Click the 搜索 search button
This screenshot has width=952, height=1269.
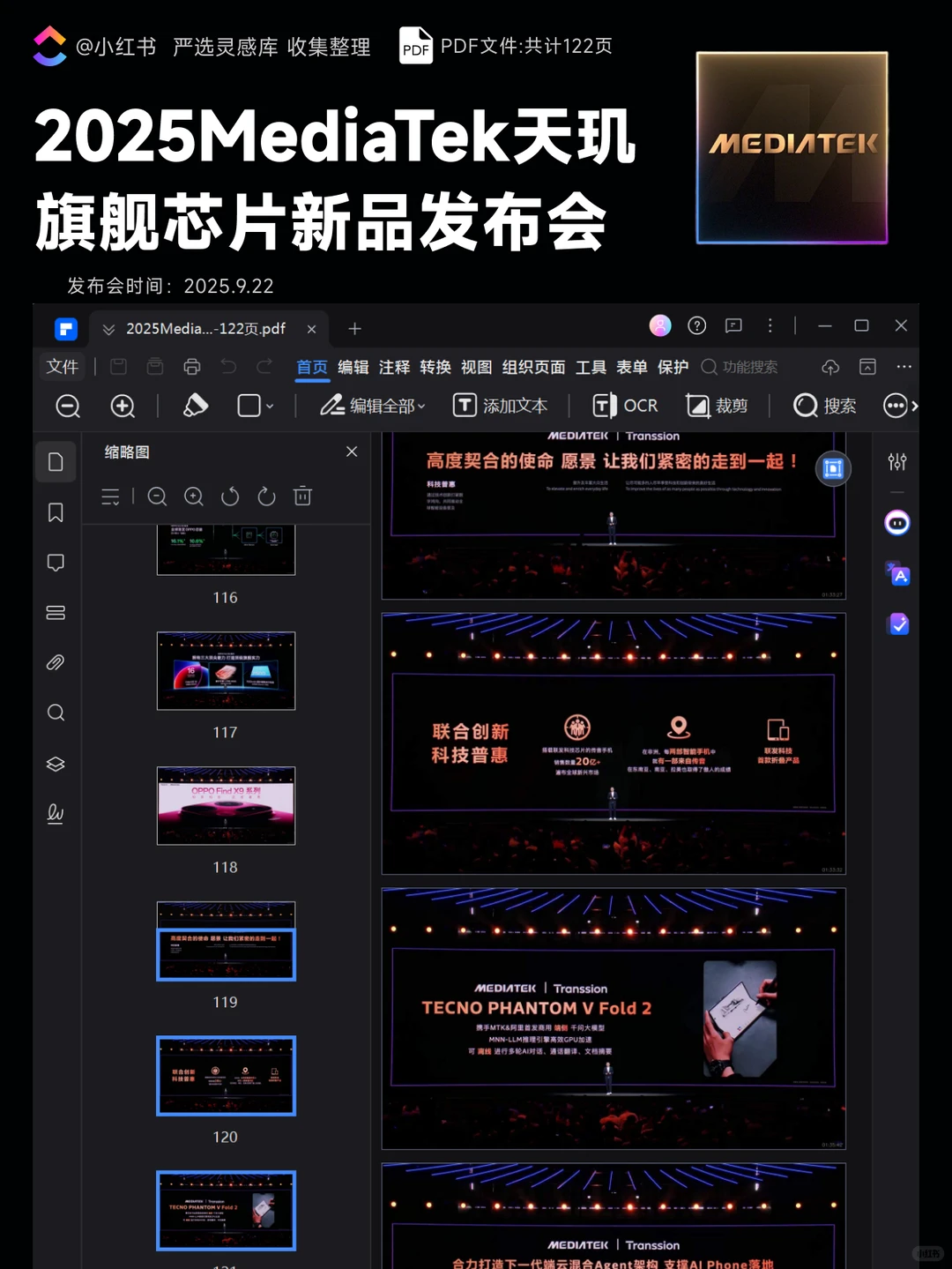tap(824, 406)
